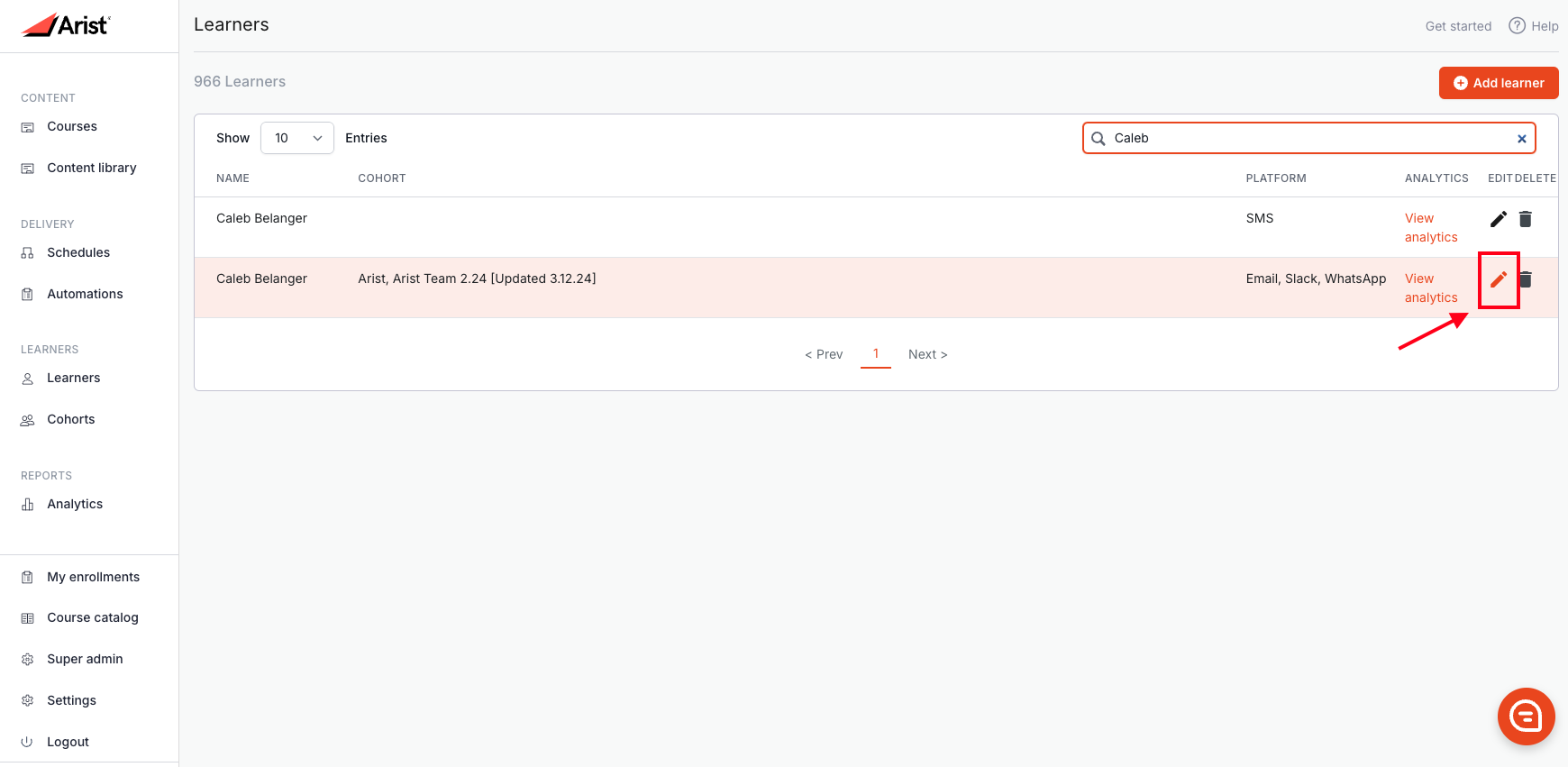
Task: Click the Help question mark icon
Action: (x=1518, y=25)
